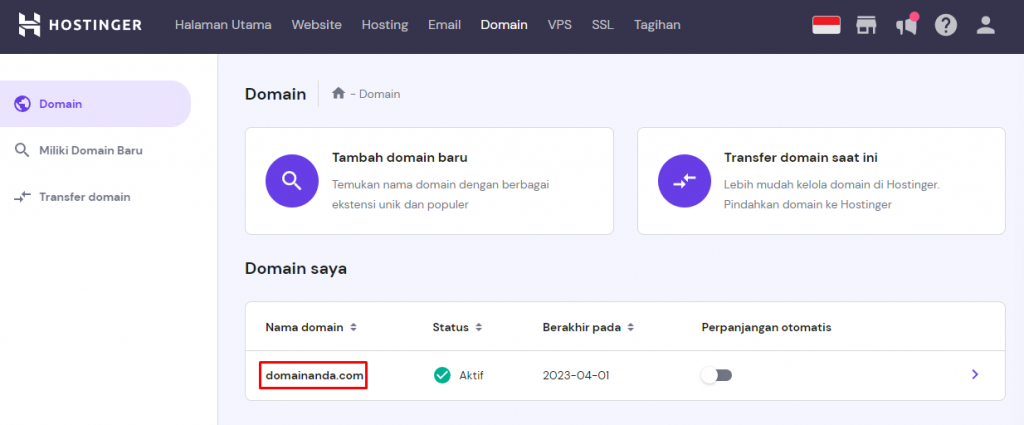This screenshot has width=1024, height=425.
Task: Open the Indonesian flag language selector
Action: pyautogui.click(x=826, y=25)
